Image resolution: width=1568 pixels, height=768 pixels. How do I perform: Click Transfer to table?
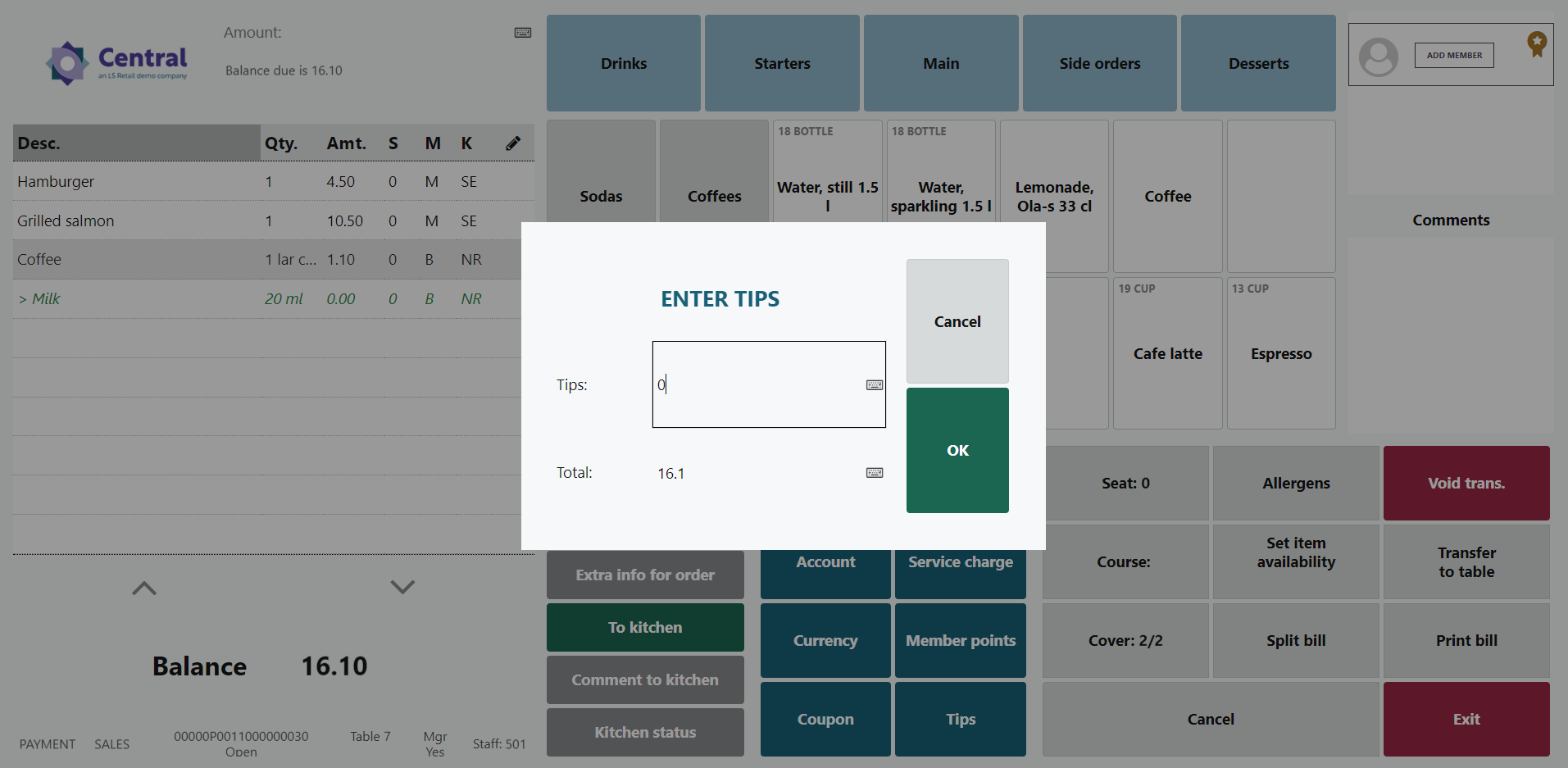pyautogui.click(x=1466, y=561)
